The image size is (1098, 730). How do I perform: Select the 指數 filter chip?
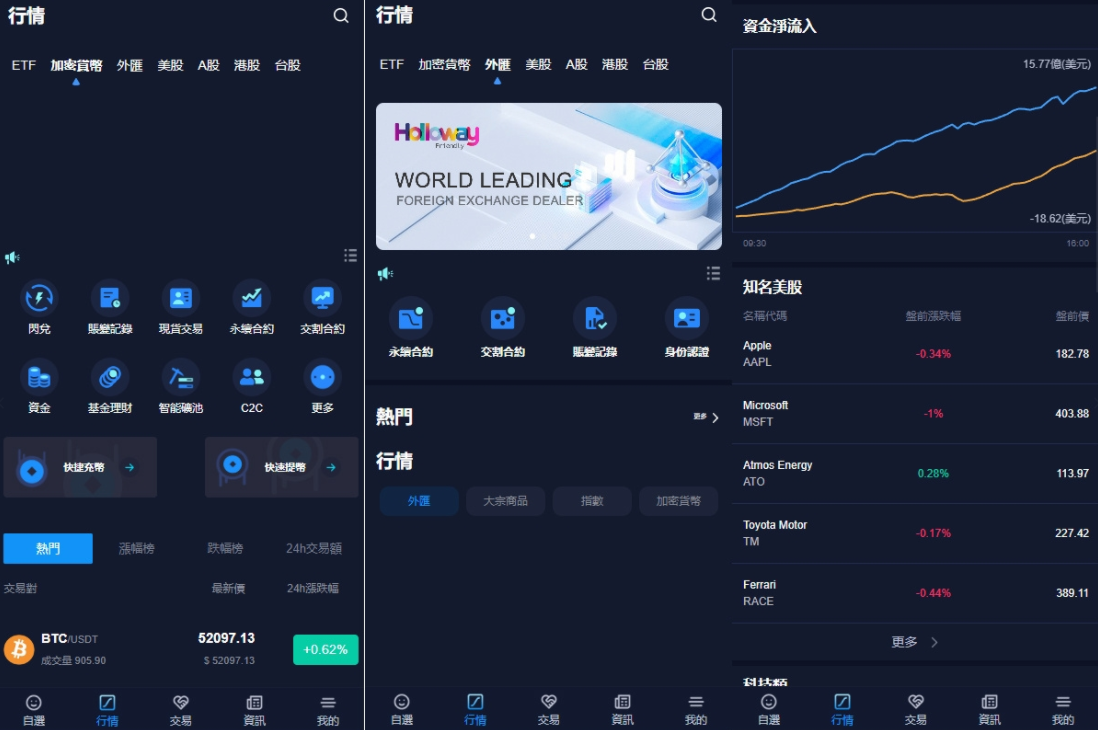(x=592, y=501)
